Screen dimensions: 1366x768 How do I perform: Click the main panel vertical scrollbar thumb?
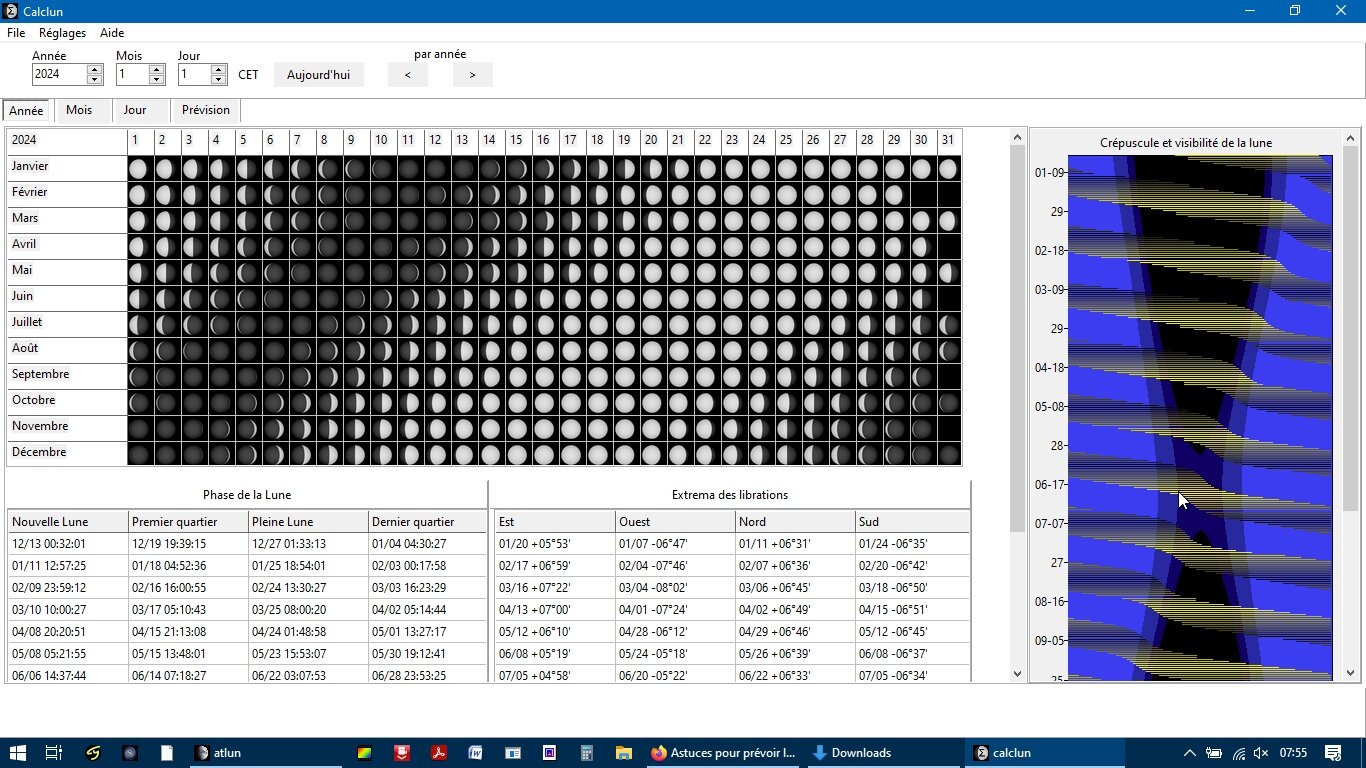point(1018,338)
